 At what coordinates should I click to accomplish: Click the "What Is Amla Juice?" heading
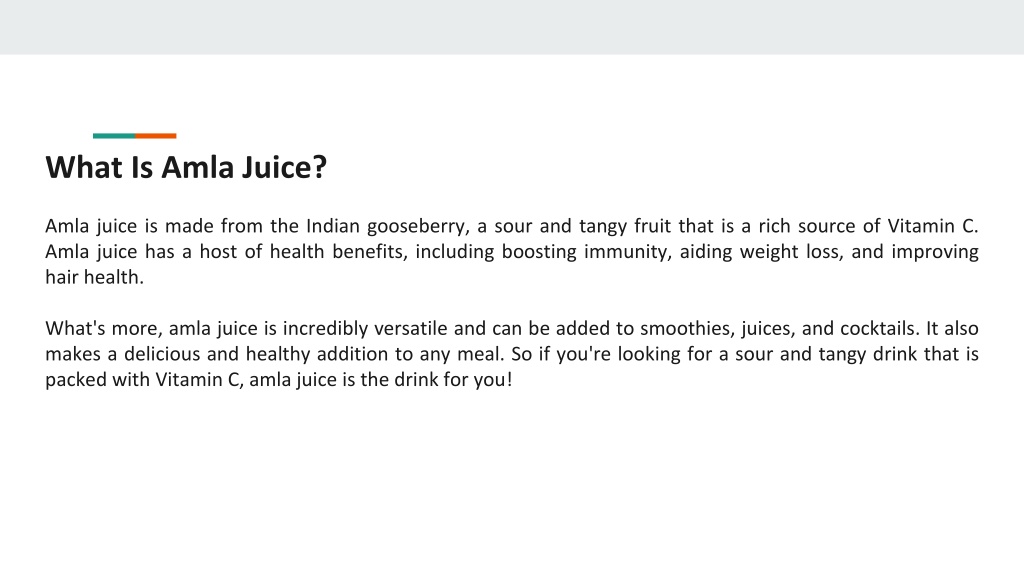pyautogui.click(x=186, y=167)
